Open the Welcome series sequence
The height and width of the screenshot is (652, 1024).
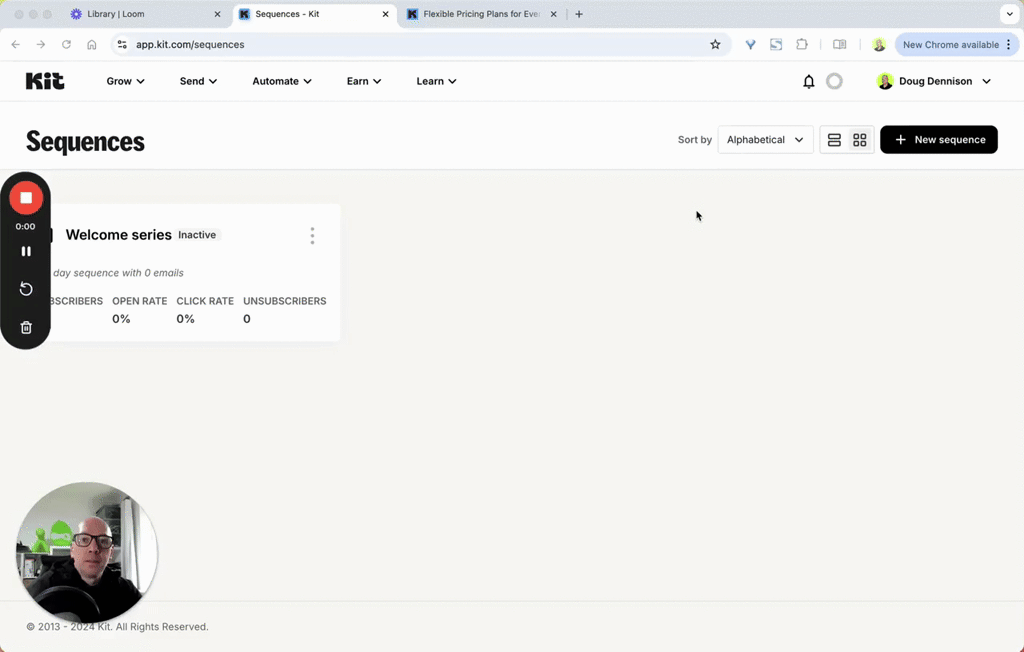tap(118, 235)
